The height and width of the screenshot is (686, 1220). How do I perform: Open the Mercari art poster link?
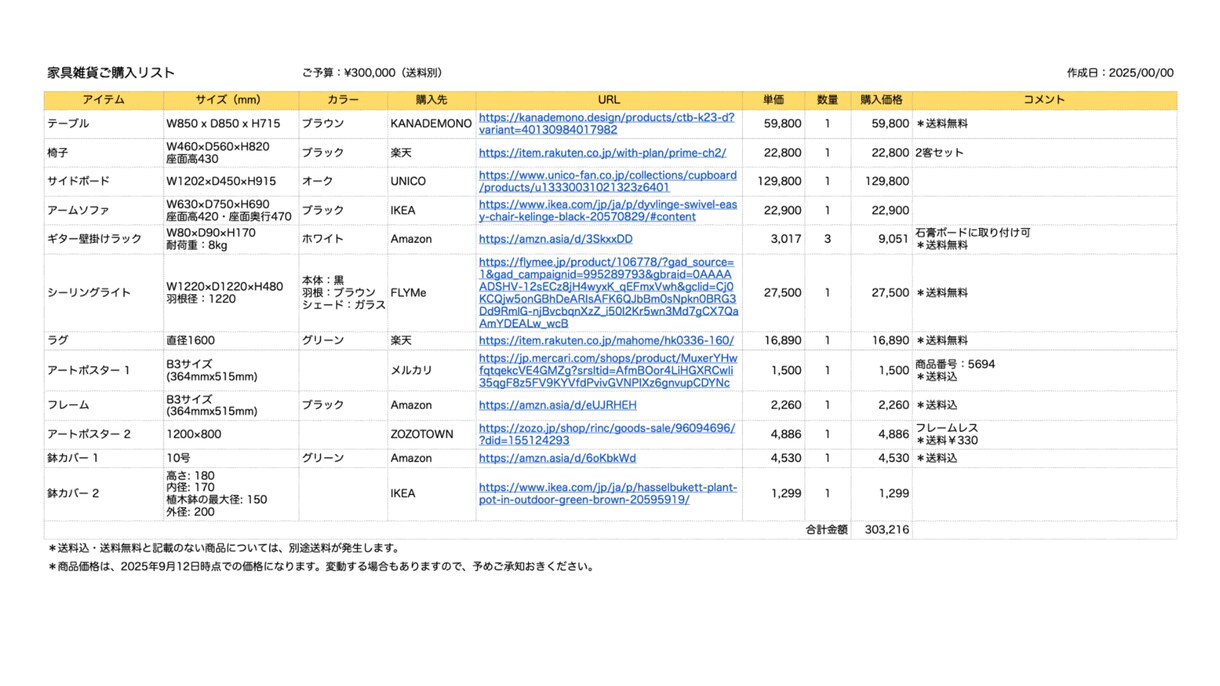[608, 370]
